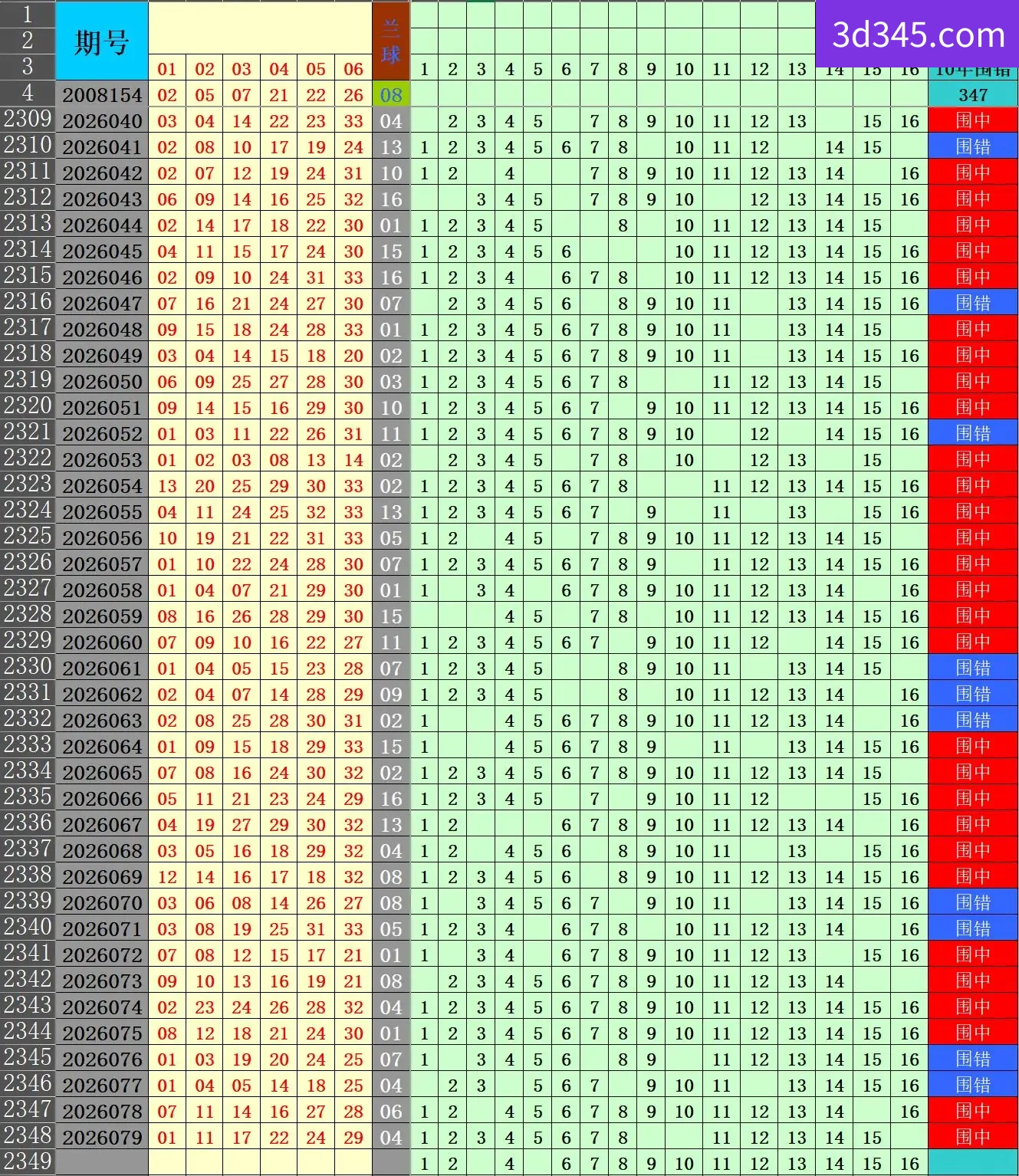Select row header 2330
The width and height of the screenshot is (1019, 1176).
28,667
